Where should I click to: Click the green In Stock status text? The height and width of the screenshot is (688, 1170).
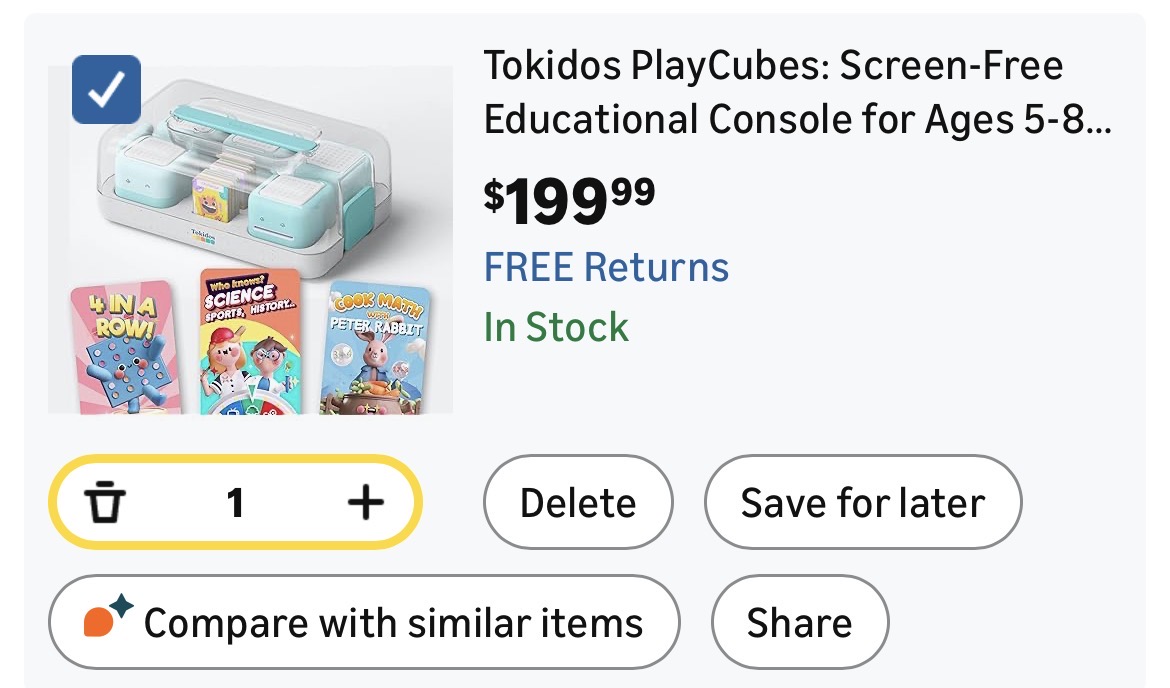pyautogui.click(x=556, y=328)
